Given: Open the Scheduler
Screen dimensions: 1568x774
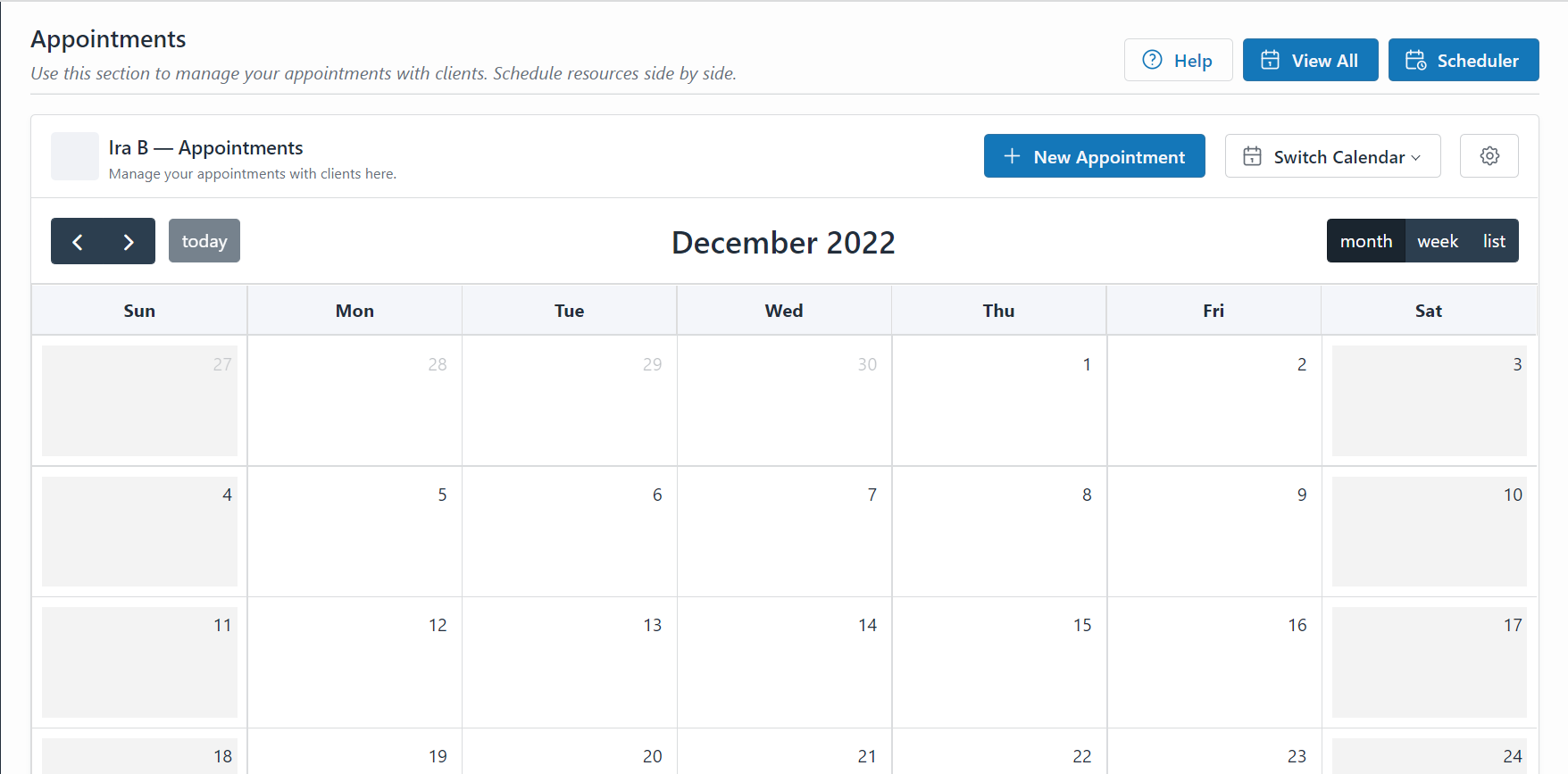Looking at the screenshot, I should click(1463, 60).
